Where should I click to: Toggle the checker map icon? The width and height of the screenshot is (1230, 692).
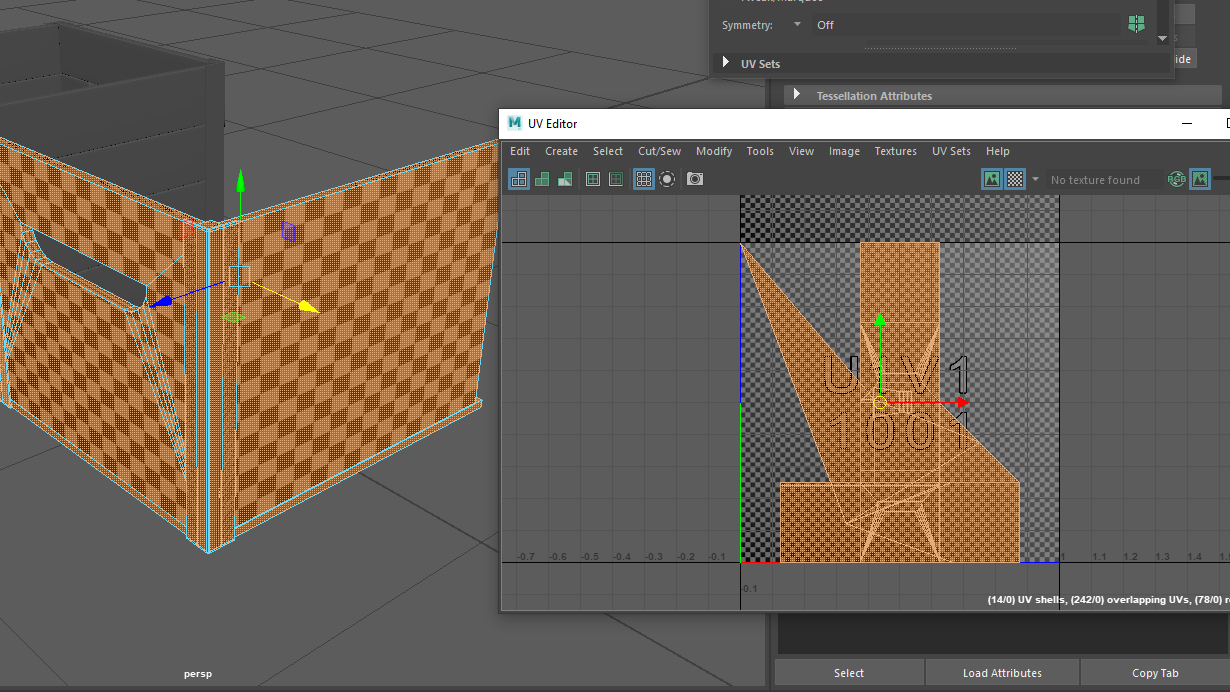click(1015, 179)
